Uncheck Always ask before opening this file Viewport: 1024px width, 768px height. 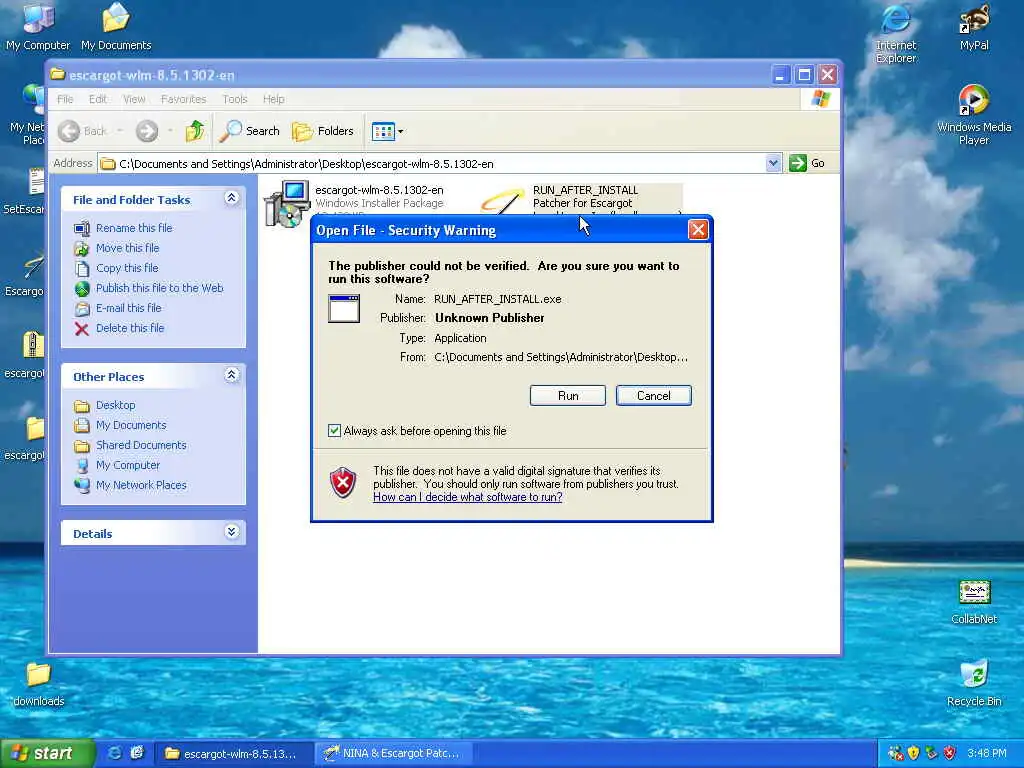tap(334, 430)
